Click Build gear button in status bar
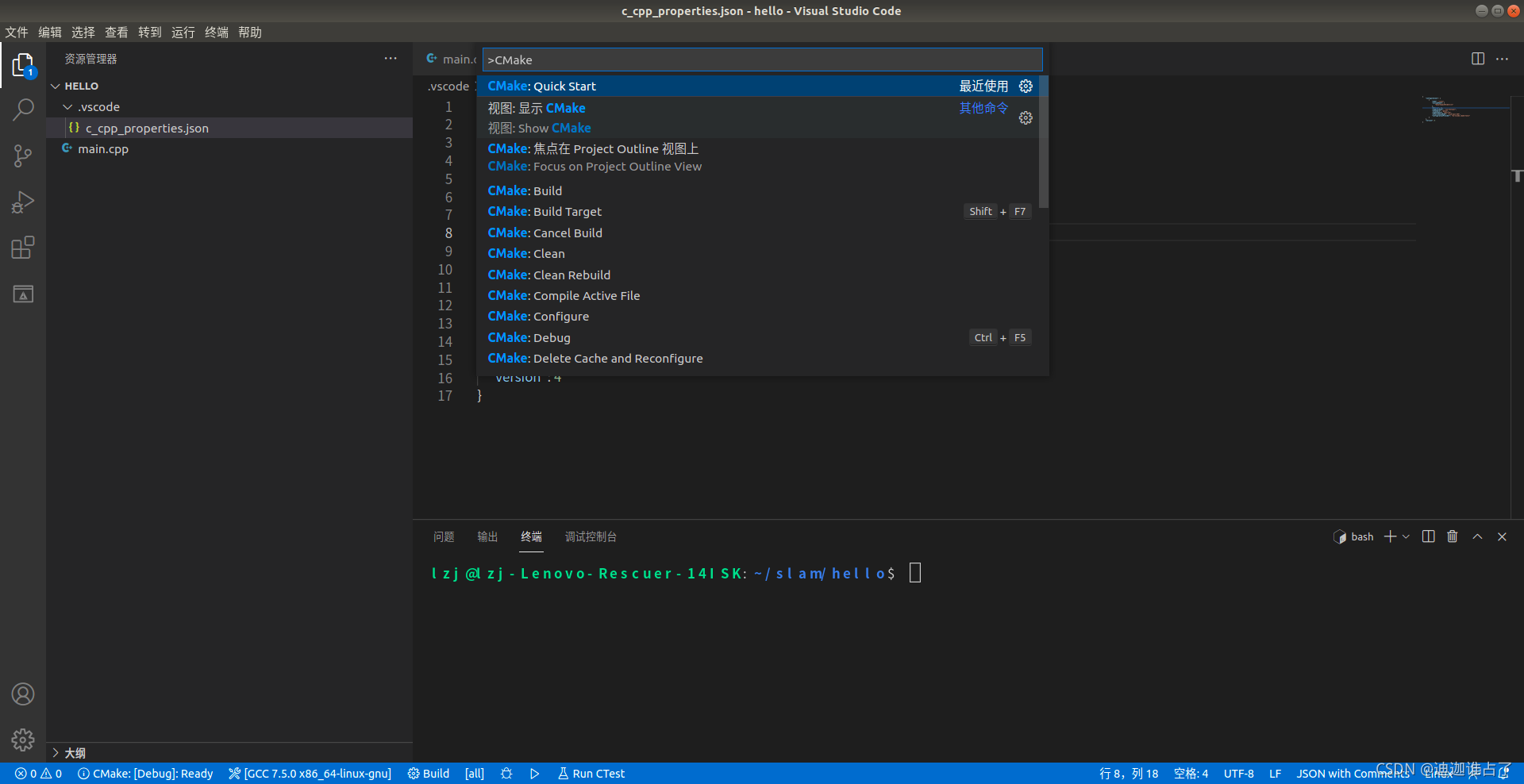This screenshot has width=1524, height=784. [429, 774]
